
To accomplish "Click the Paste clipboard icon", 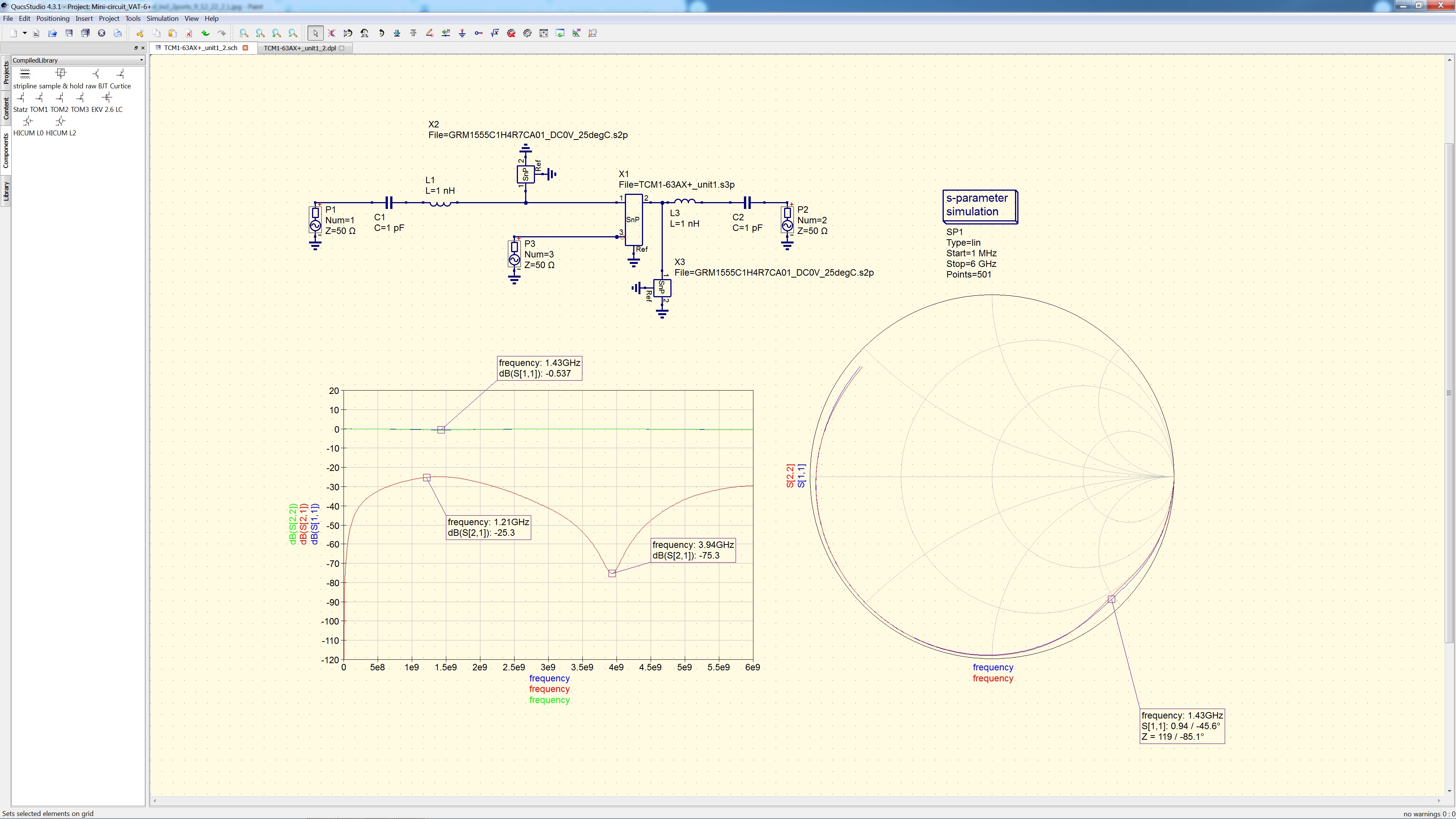I will [x=173, y=33].
